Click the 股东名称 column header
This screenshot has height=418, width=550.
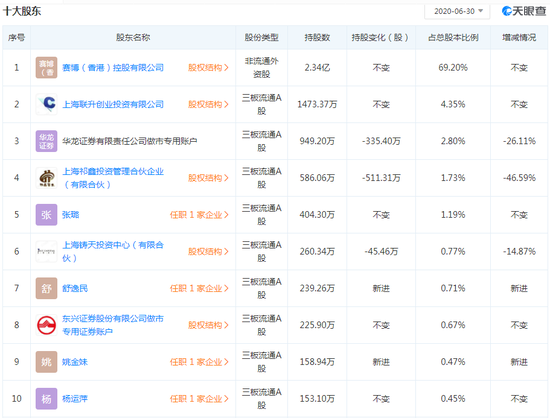133,38
